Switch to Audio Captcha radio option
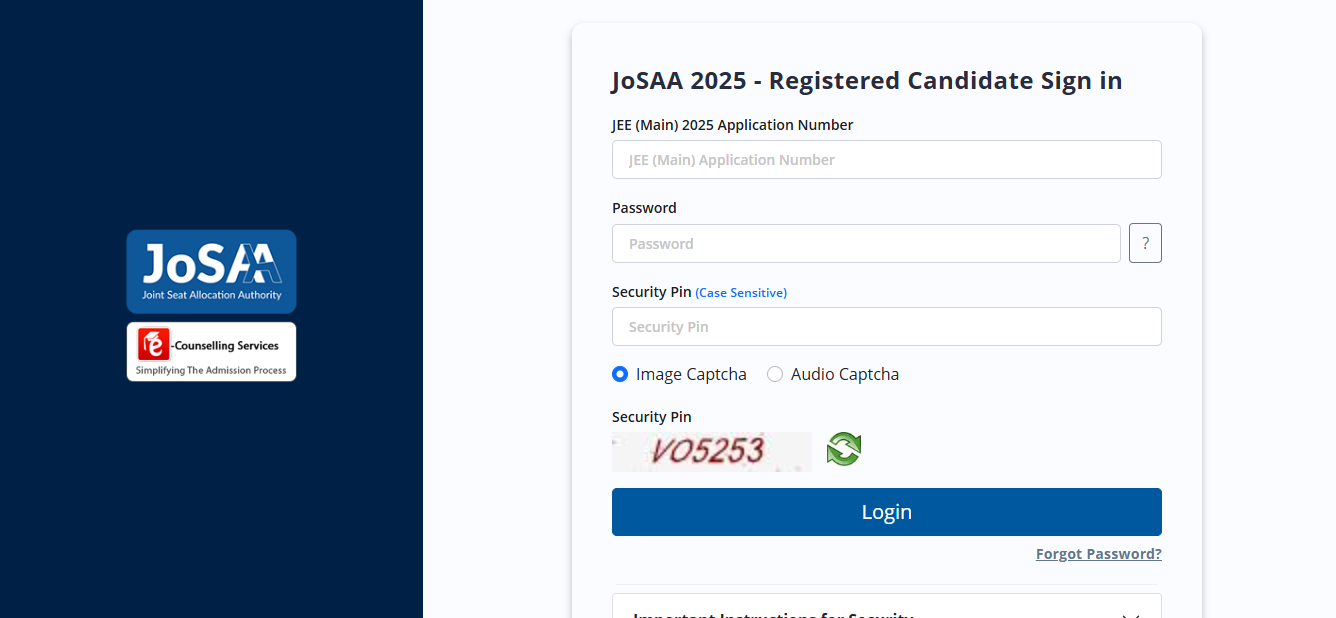Screen dimensions: 1336x618 (775, 374)
